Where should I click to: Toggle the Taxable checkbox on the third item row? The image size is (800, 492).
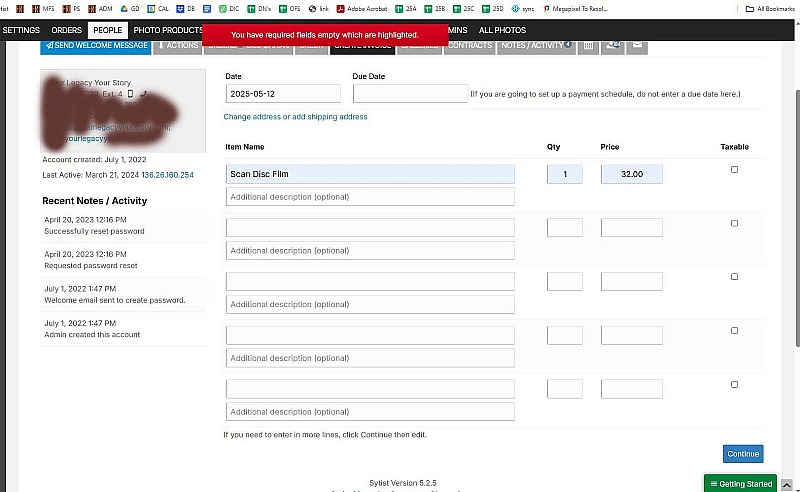tap(734, 277)
